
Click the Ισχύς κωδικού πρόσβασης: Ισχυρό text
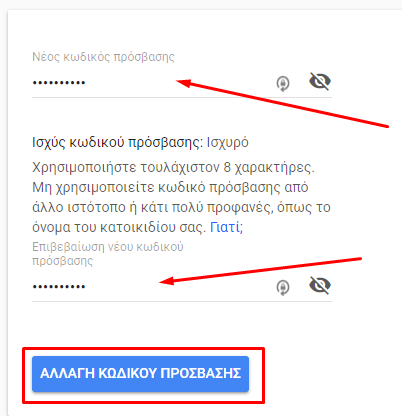[140, 143]
